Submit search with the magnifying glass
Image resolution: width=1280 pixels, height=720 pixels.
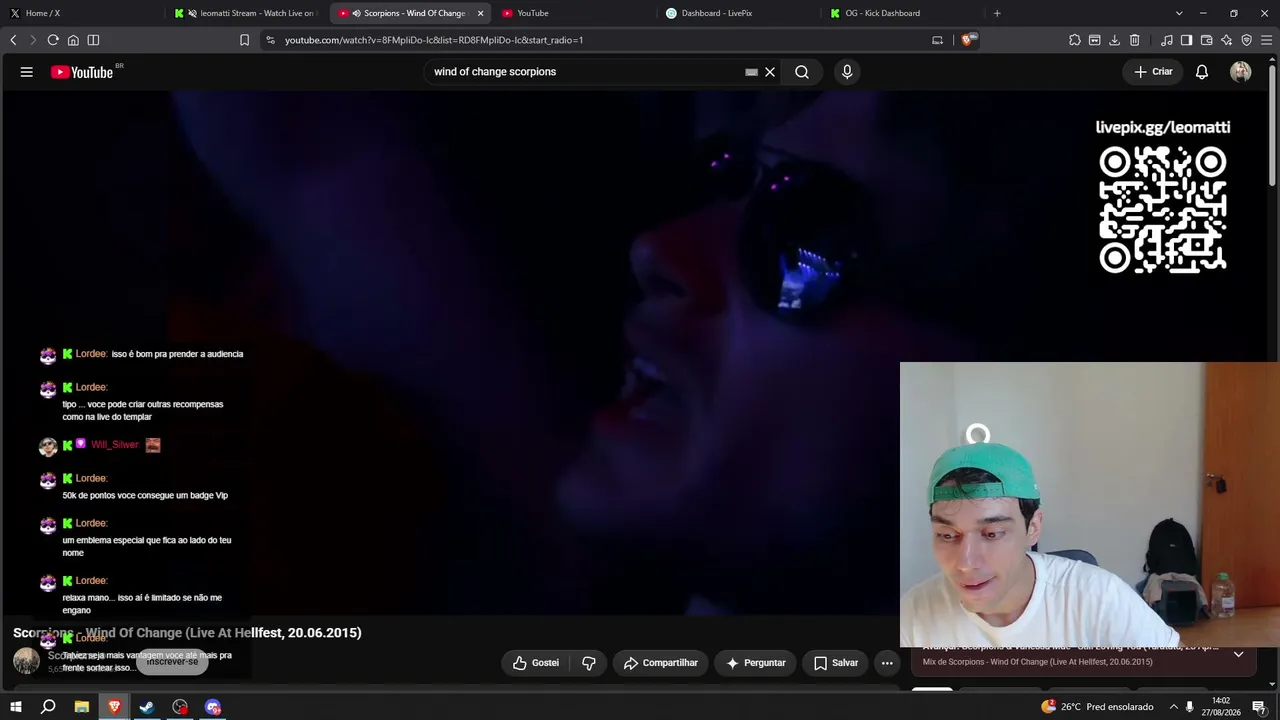(x=802, y=72)
